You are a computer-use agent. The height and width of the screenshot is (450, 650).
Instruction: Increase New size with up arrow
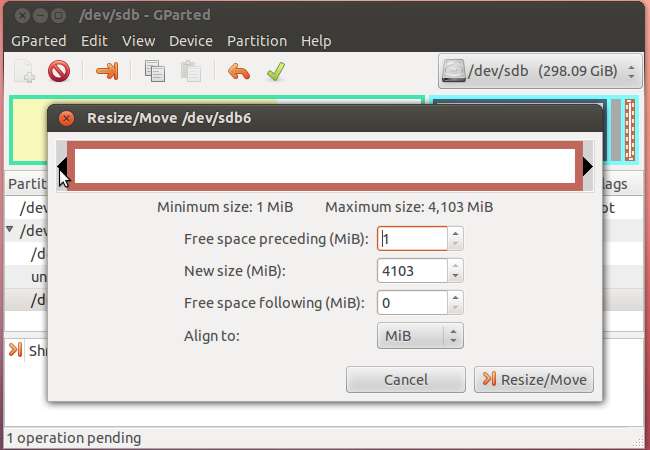pyautogui.click(x=455, y=266)
